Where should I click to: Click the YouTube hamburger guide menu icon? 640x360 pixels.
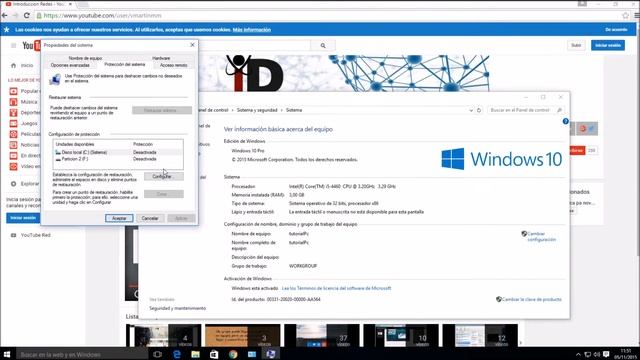click(13, 45)
